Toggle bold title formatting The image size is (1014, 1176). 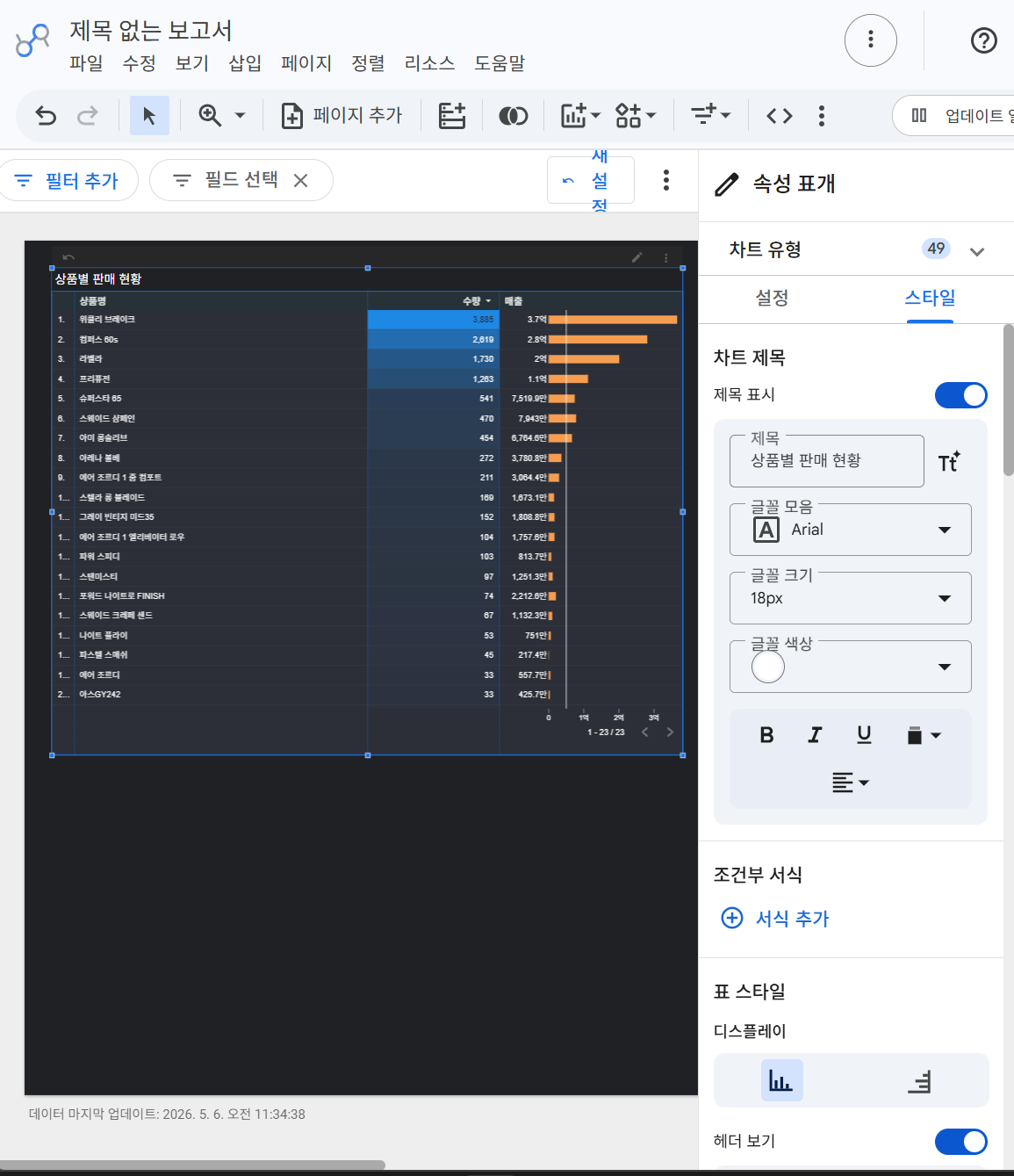766,735
